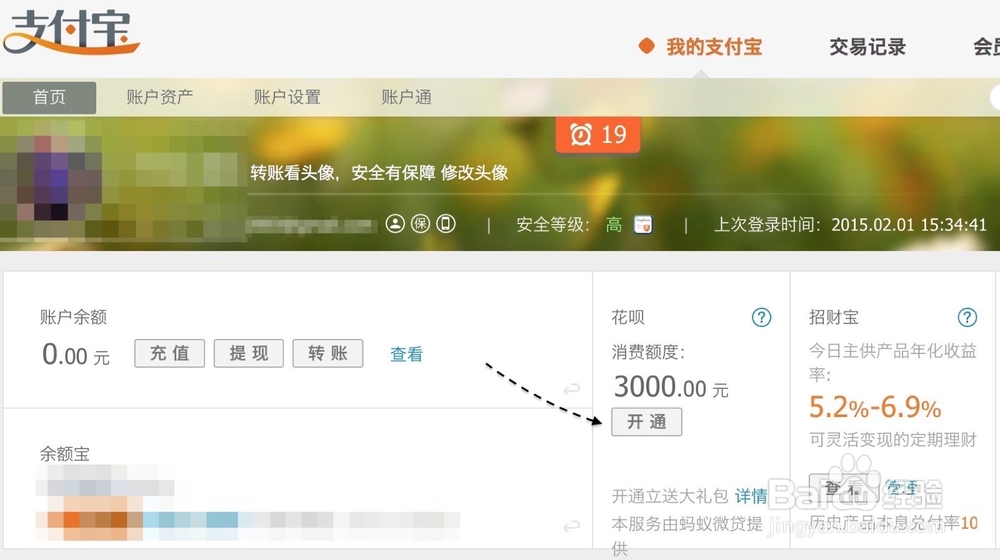1000x560 pixels.
Task: Select the 首页 tab
Action: click(49, 98)
